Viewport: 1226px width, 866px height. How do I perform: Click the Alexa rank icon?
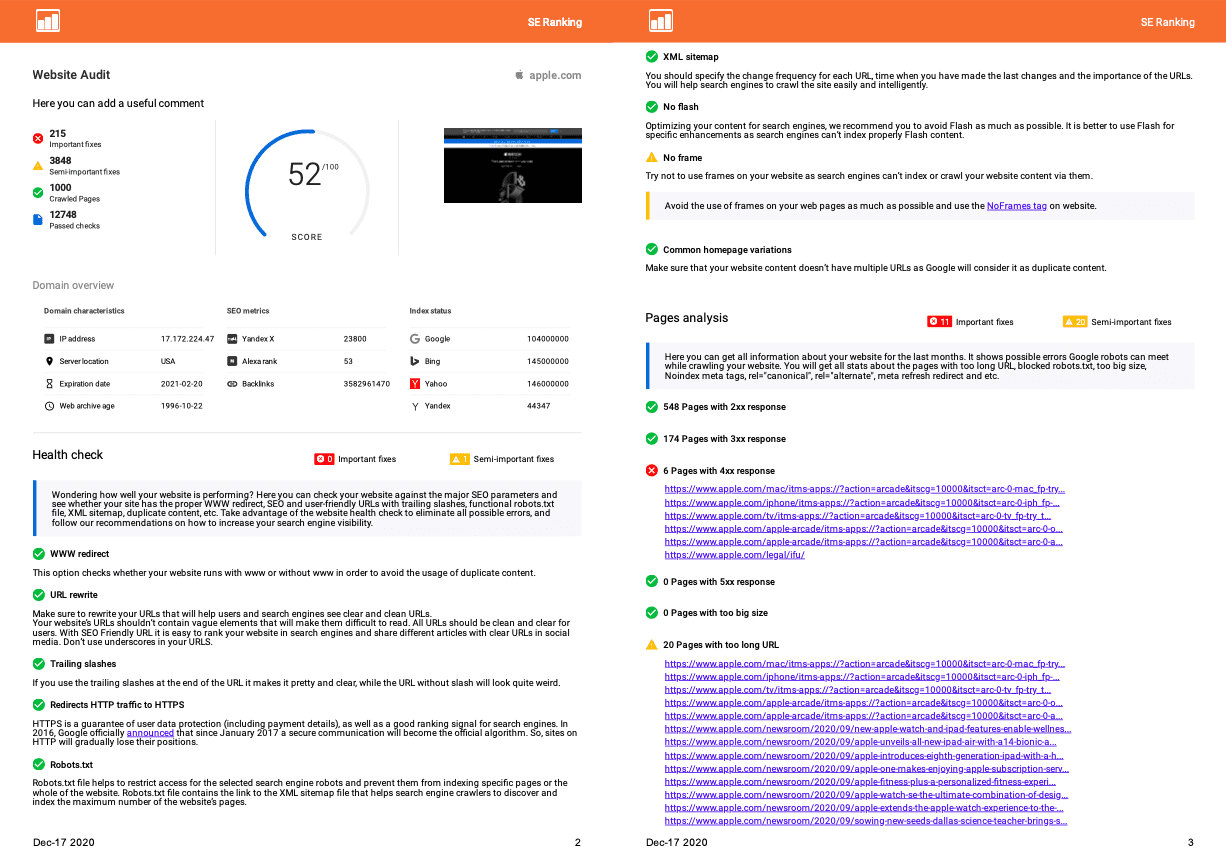point(232,361)
